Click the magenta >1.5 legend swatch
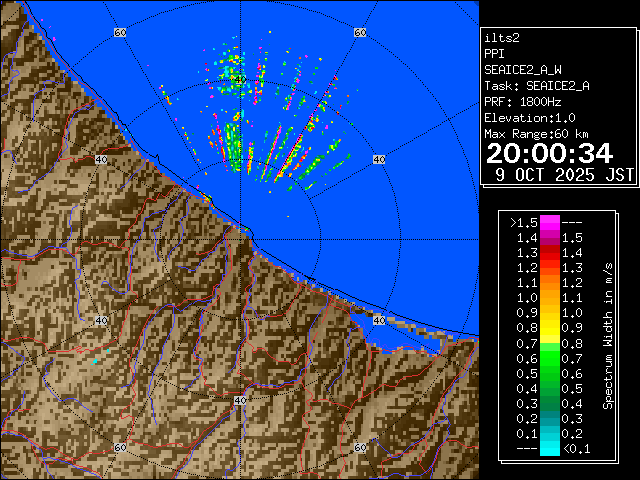The image size is (640, 480). [549, 222]
